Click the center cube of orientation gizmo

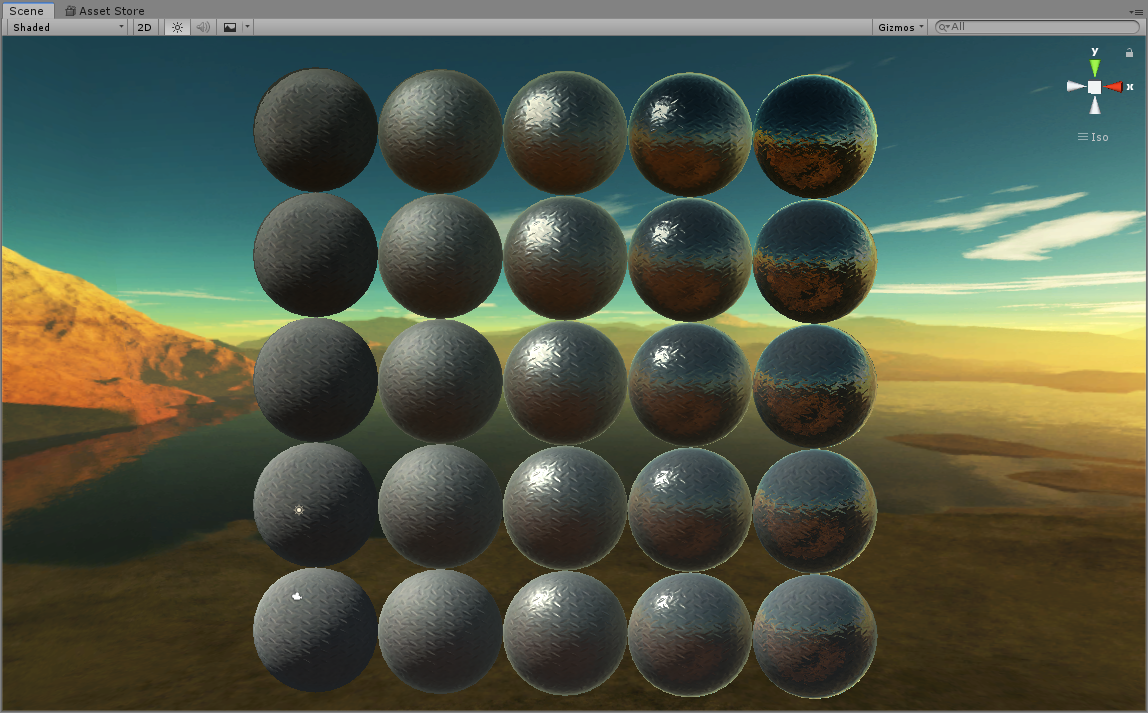coord(1095,87)
